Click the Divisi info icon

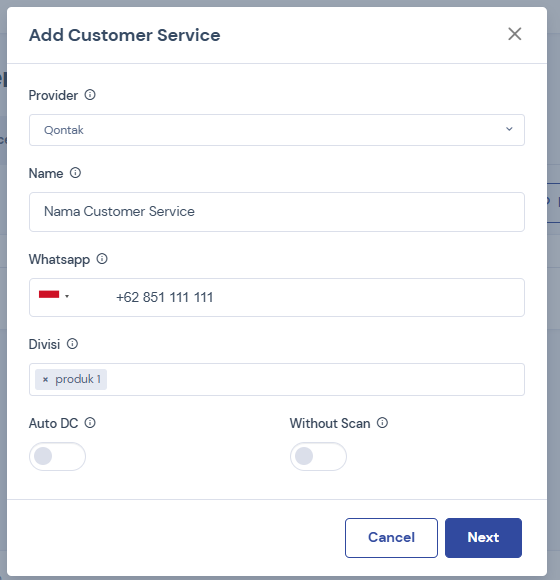[72, 344]
